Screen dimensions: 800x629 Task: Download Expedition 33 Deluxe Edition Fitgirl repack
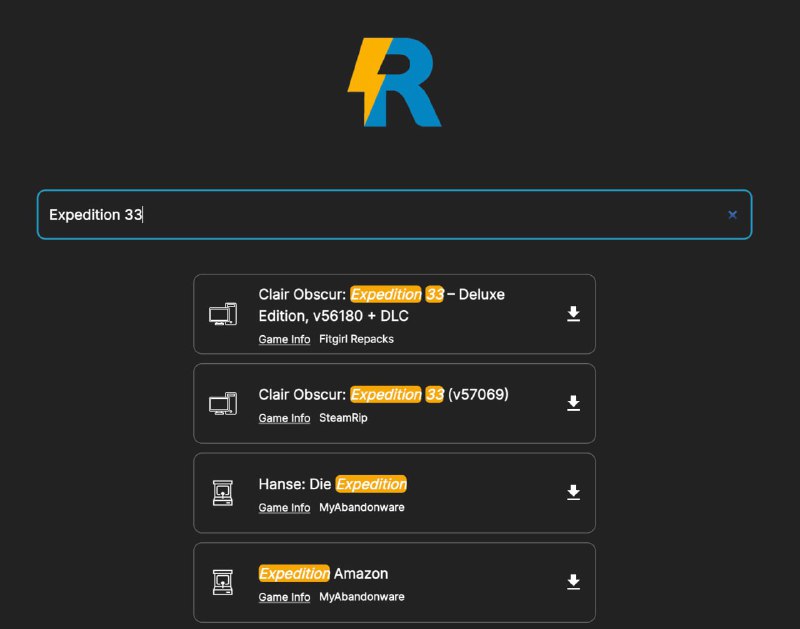(x=573, y=314)
